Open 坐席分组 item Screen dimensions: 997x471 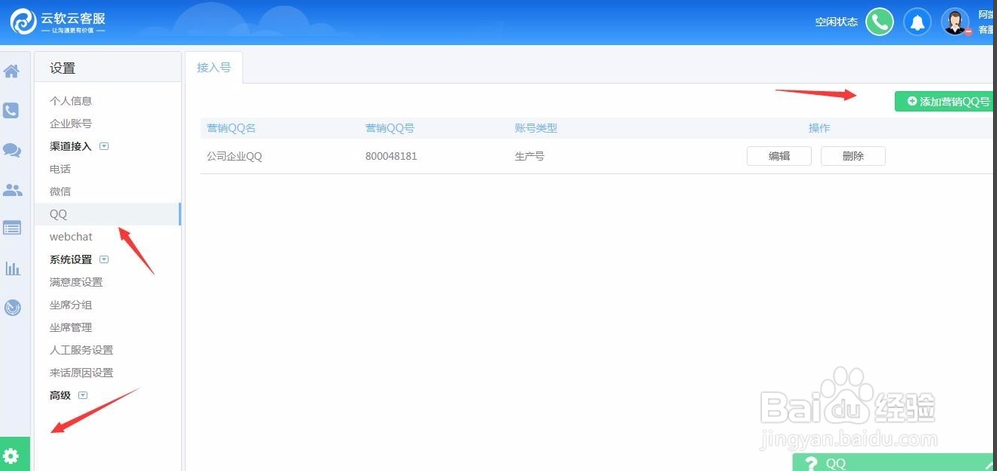71,305
